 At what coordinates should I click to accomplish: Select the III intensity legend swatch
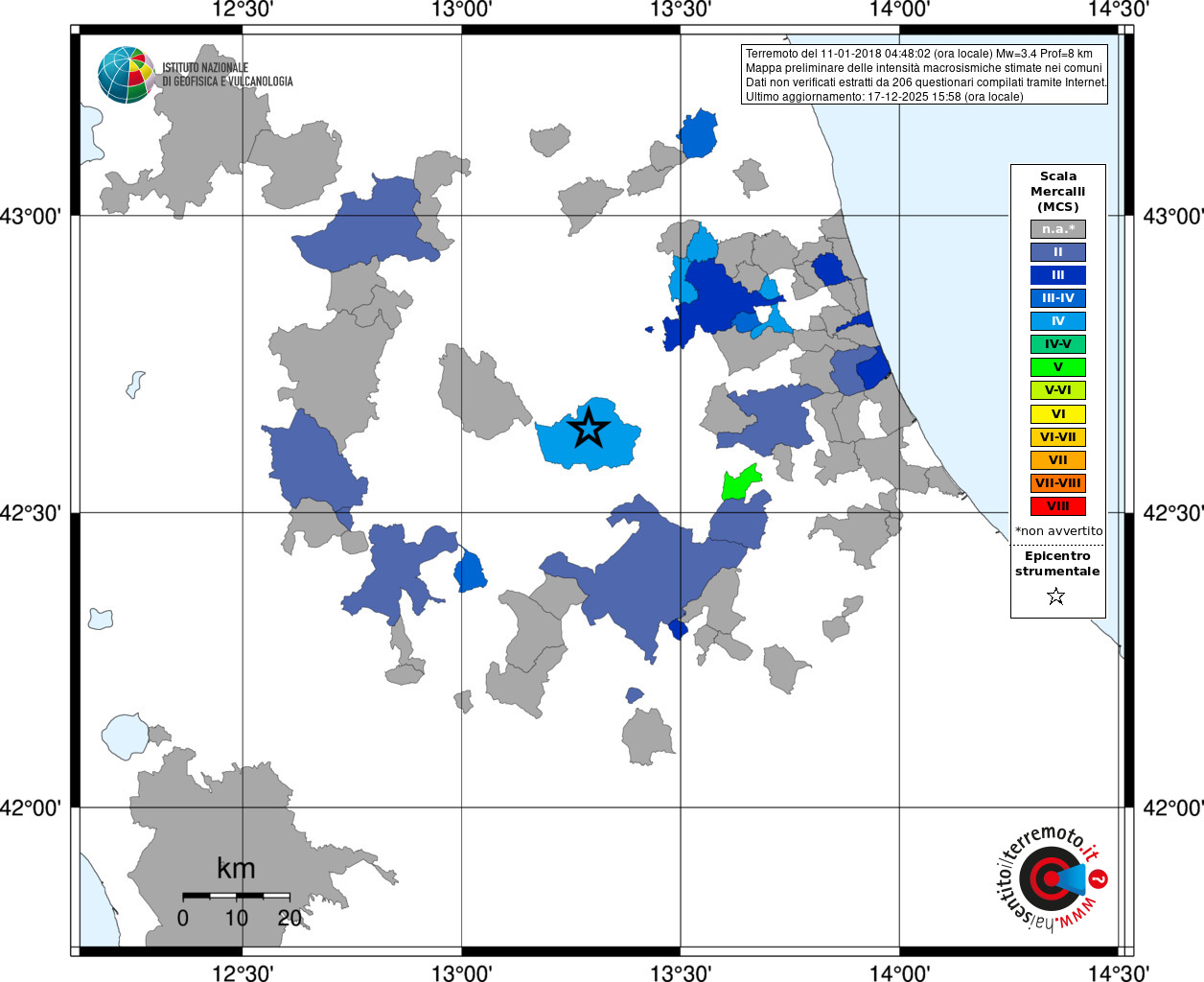(x=1058, y=275)
